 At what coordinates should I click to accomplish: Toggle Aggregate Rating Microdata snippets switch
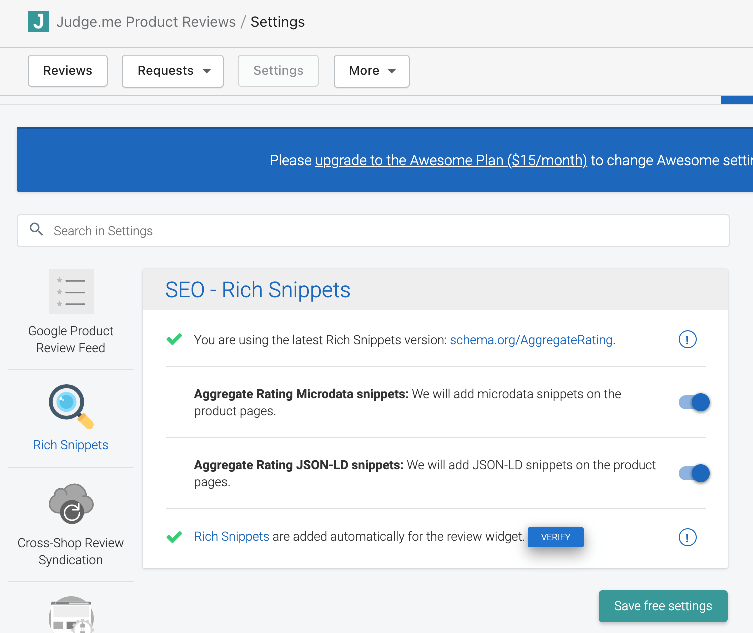tap(694, 402)
